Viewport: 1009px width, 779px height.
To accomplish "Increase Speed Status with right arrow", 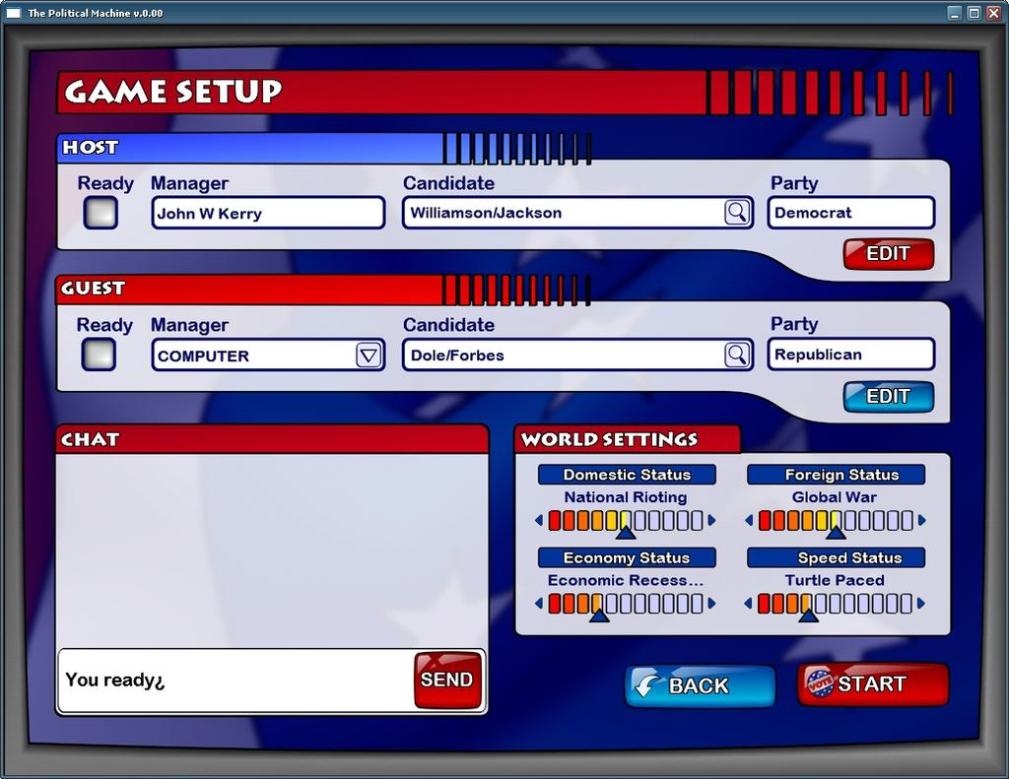I will tap(922, 603).
